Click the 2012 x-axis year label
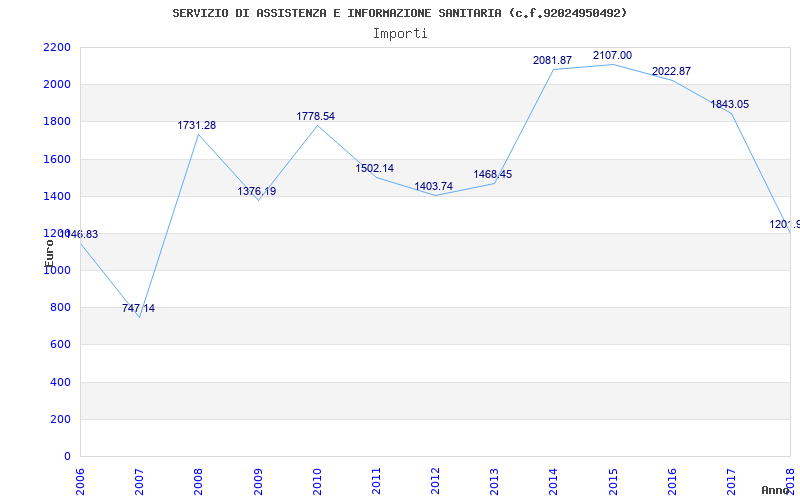This screenshot has width=800, height=500. 435,481
